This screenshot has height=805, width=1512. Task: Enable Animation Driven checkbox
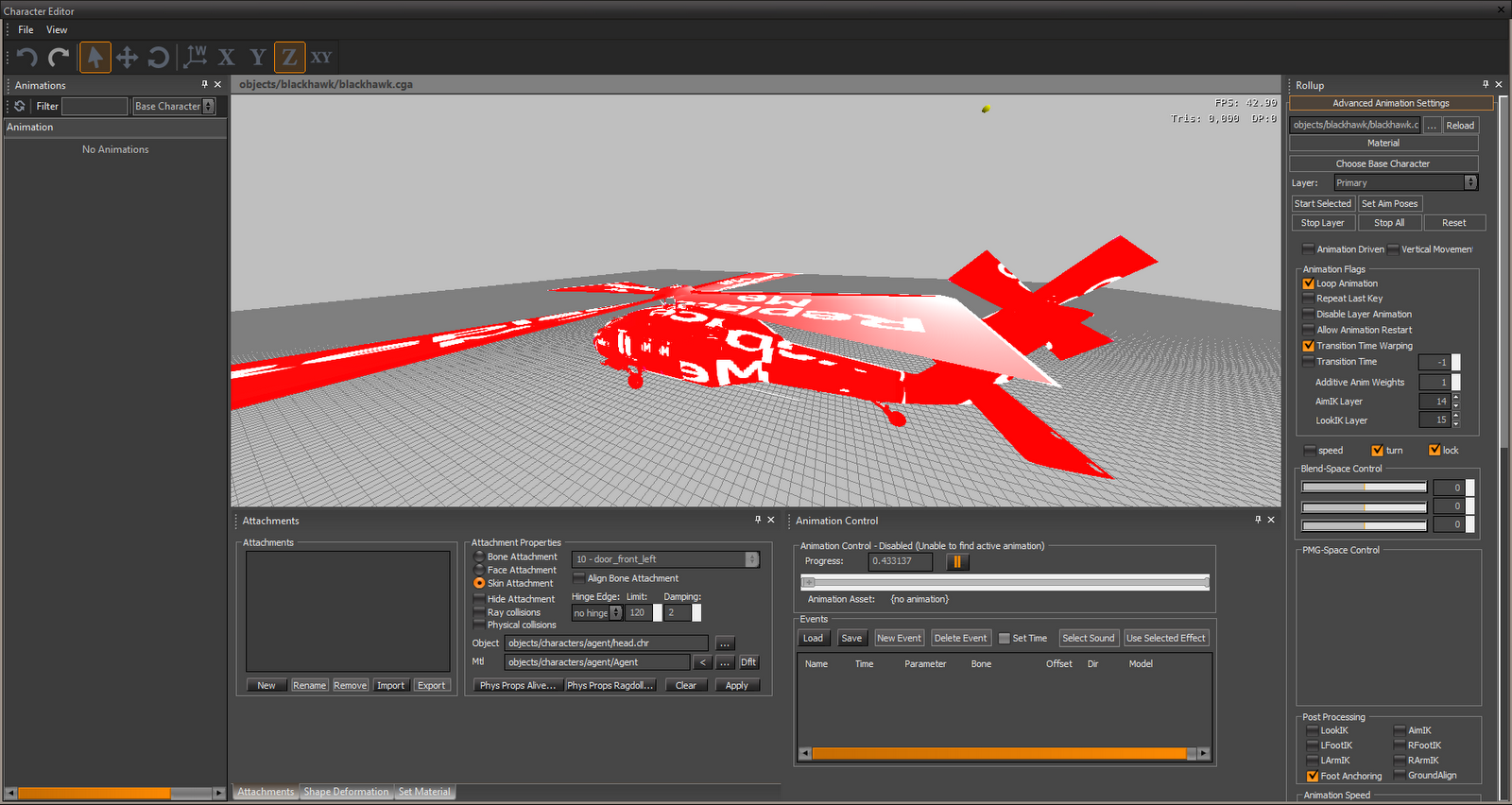pyautogui.click(x=1308, y=249)
